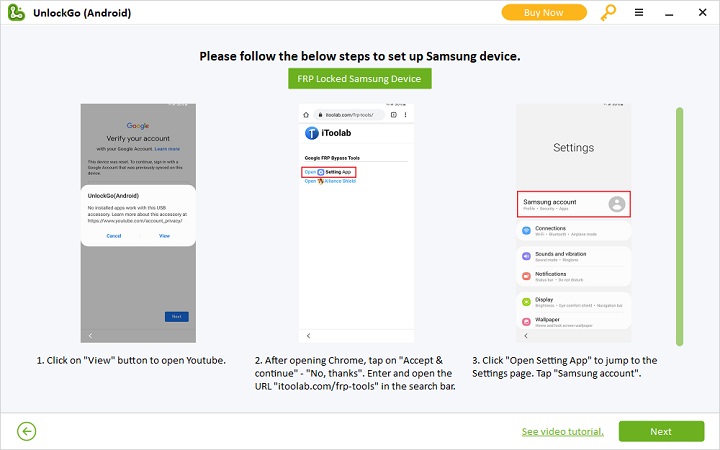The width and height of the screenshot is (720, 450).
Task: Click the UnlockGo (Android) title text
Action: pyautogui.click(x=82, y=13)
